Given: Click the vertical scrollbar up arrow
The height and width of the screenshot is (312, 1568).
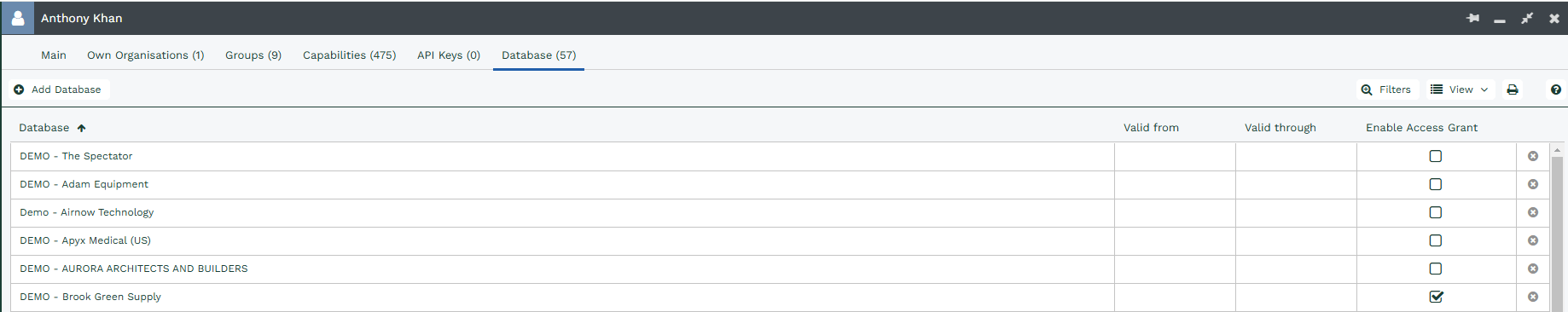Looking at the screenshot, I should [1557, 149].
